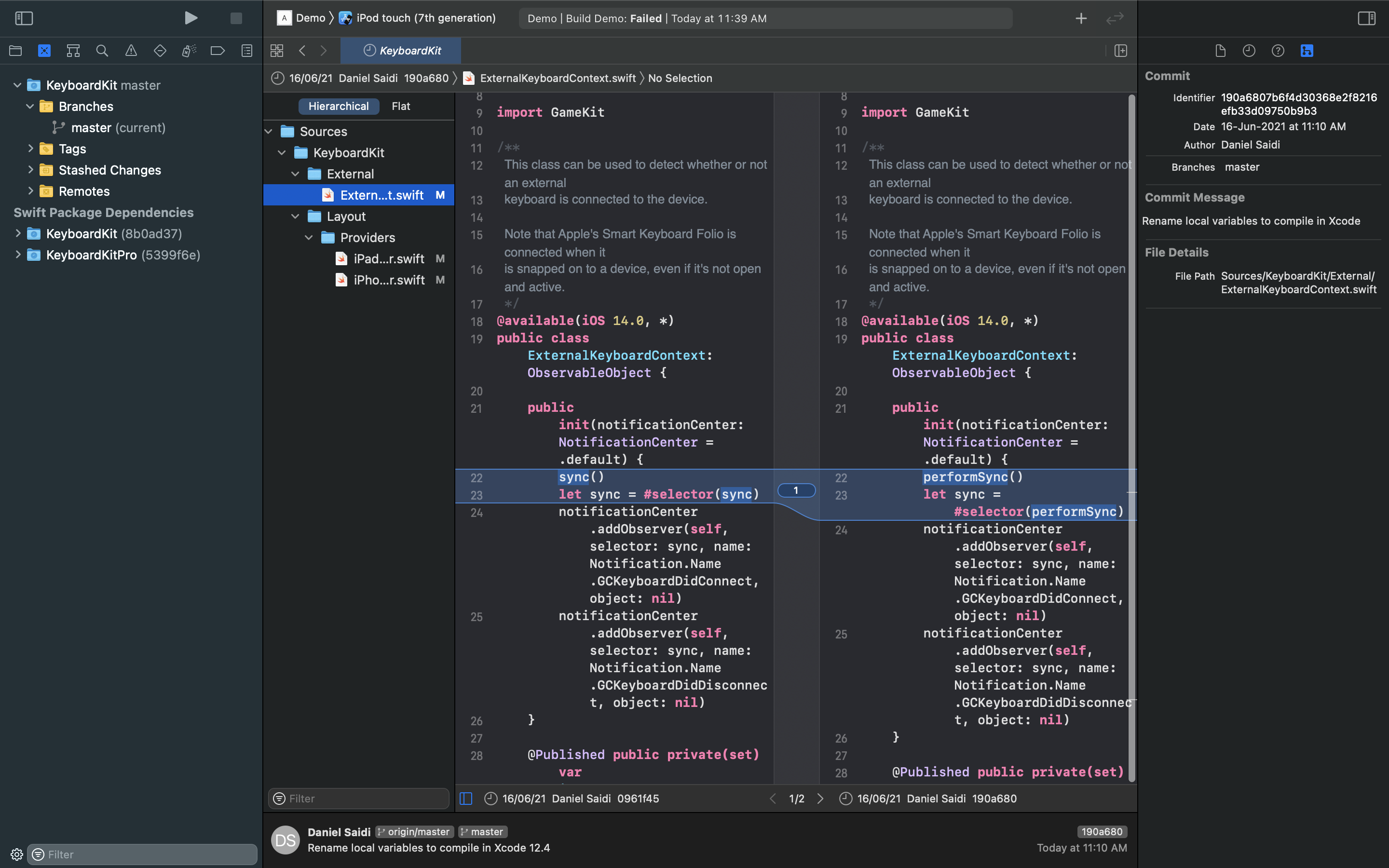Switch to the Flat view tab
This screenshot has width=1389, height=868.
pos(401,106)
